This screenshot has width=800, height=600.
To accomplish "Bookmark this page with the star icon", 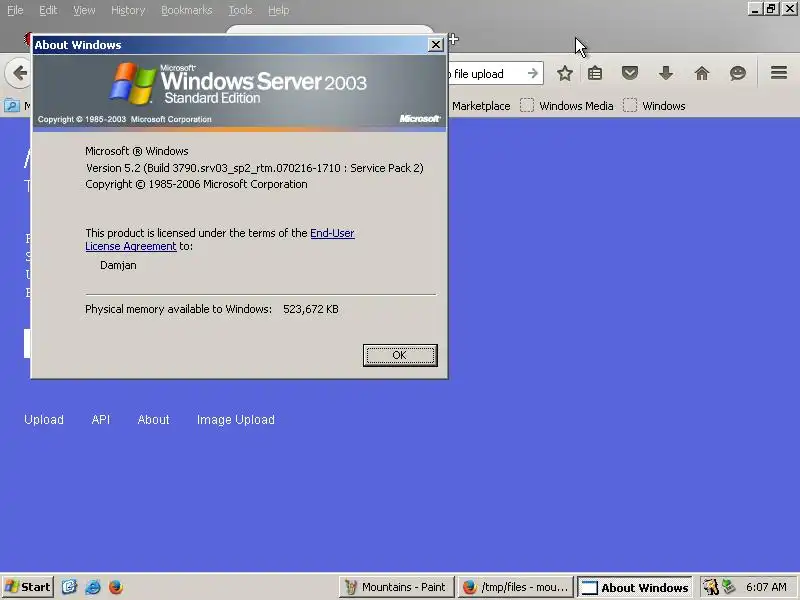I will coord(564,73).
